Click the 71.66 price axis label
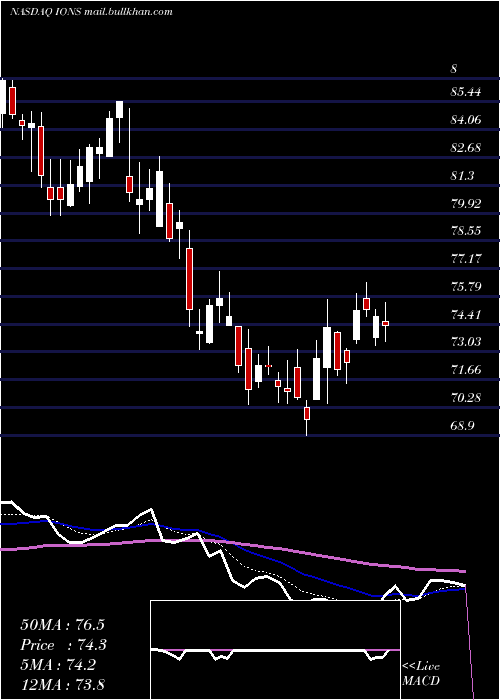This screenshot has height=700, width=500. point(466,370)
